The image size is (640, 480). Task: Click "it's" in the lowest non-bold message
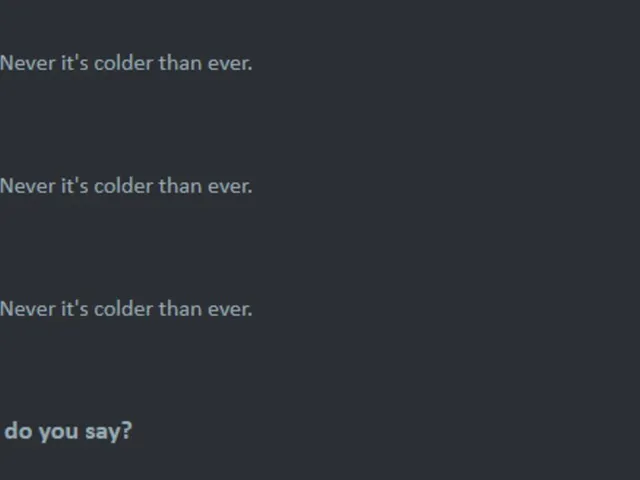coord(75,309)
